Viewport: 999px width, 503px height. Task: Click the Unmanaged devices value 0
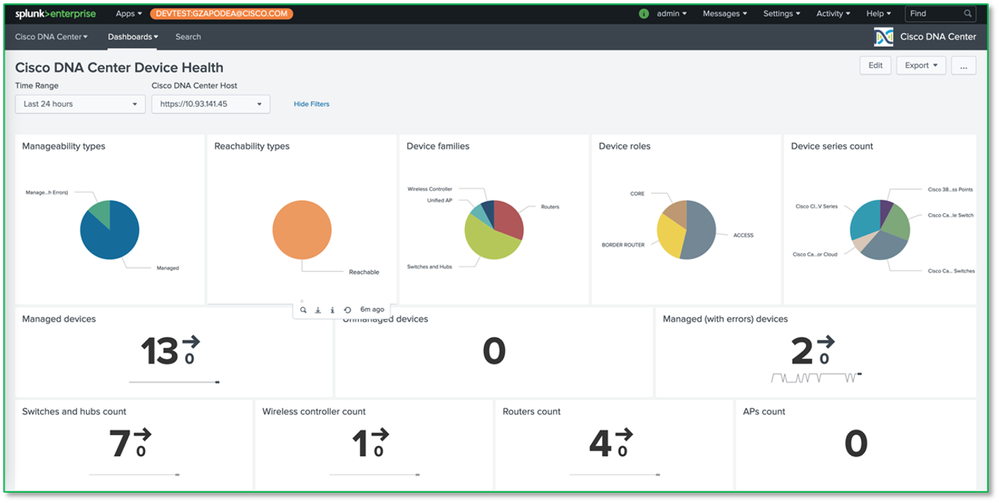pos(494,351)
